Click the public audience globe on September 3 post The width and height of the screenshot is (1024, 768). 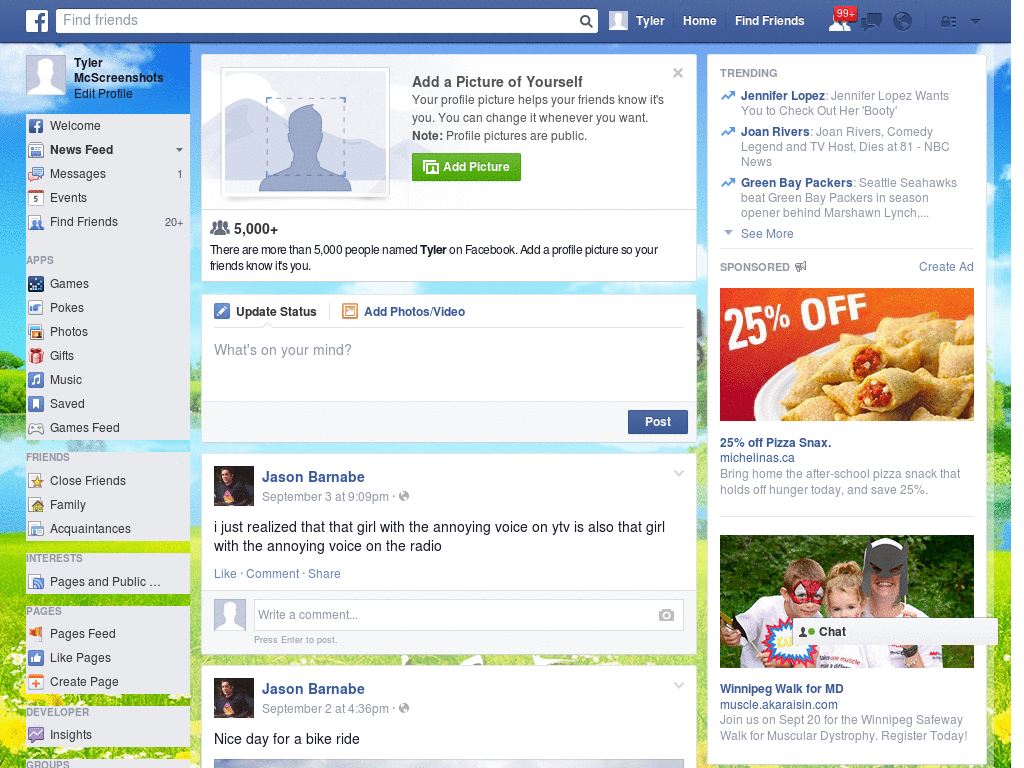click(x=404, y=496)
